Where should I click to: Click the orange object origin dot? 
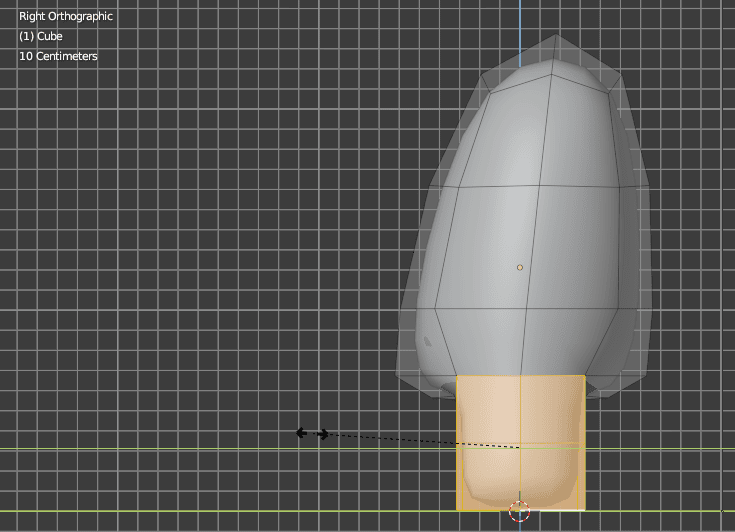click(x=520, y=267)
